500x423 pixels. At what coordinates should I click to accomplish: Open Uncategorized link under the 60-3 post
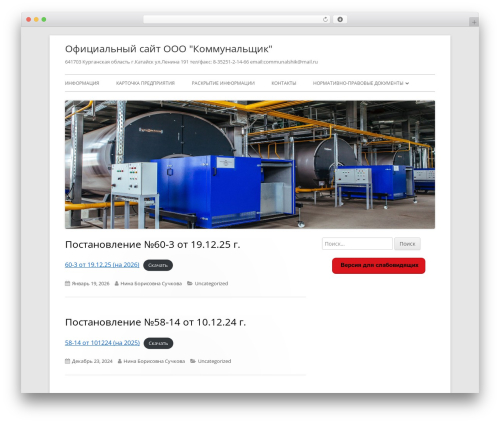[x=211, y=284]
